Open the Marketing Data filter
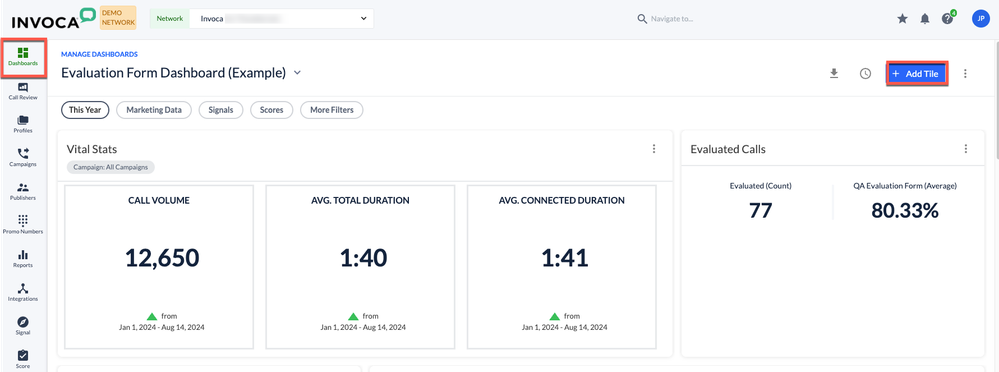Image resolution: width=999 pixels, height=372 pixels. tap(154, 110)
